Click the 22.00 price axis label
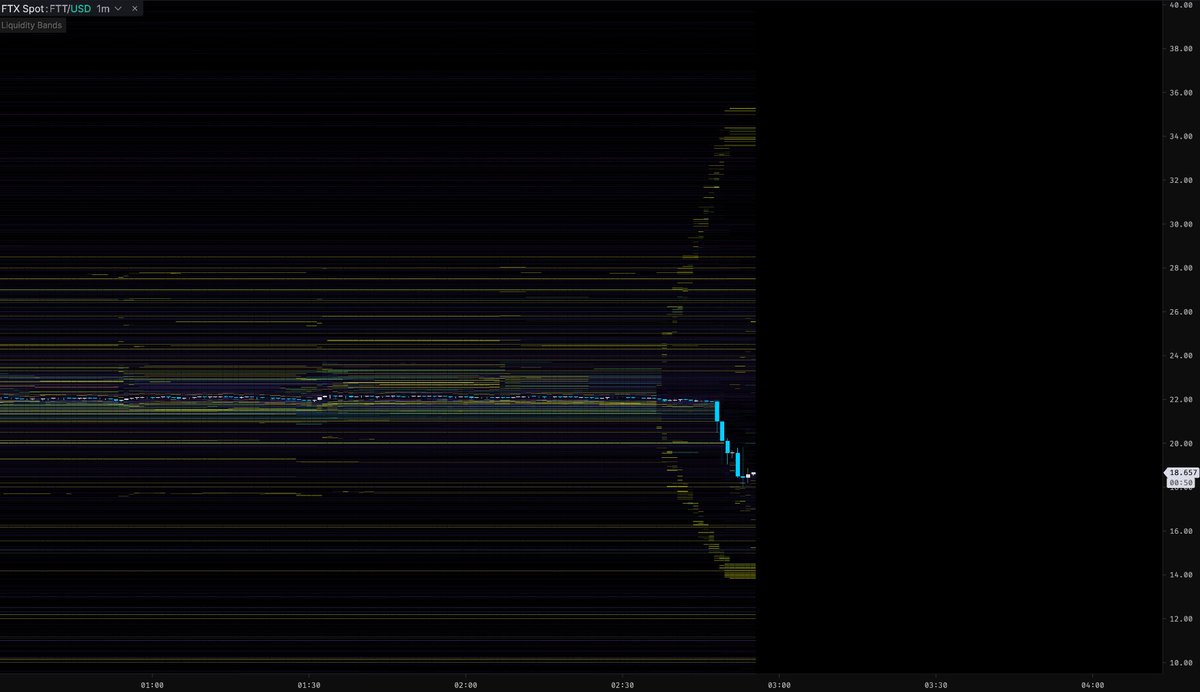The height and width of the screenshot is (692, 1200). (x=1182, y=397)
